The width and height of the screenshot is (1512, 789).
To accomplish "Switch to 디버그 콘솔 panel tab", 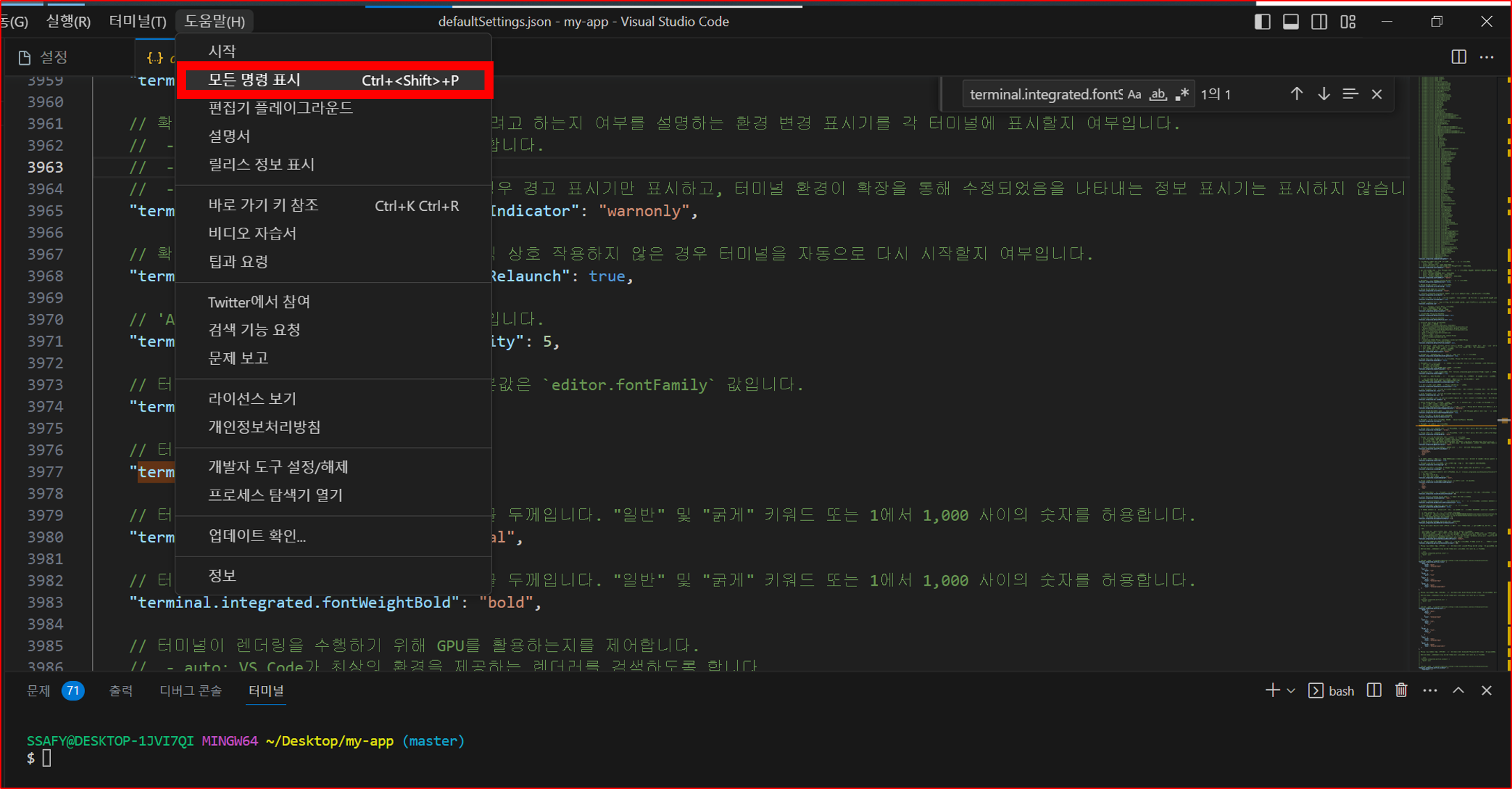I will click(x=190, y=690).
